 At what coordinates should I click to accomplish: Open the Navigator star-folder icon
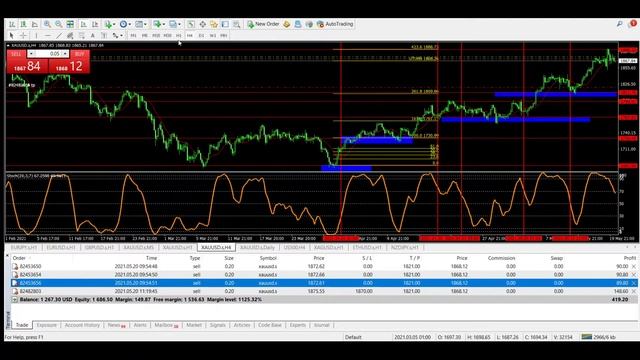pos(213,24)
